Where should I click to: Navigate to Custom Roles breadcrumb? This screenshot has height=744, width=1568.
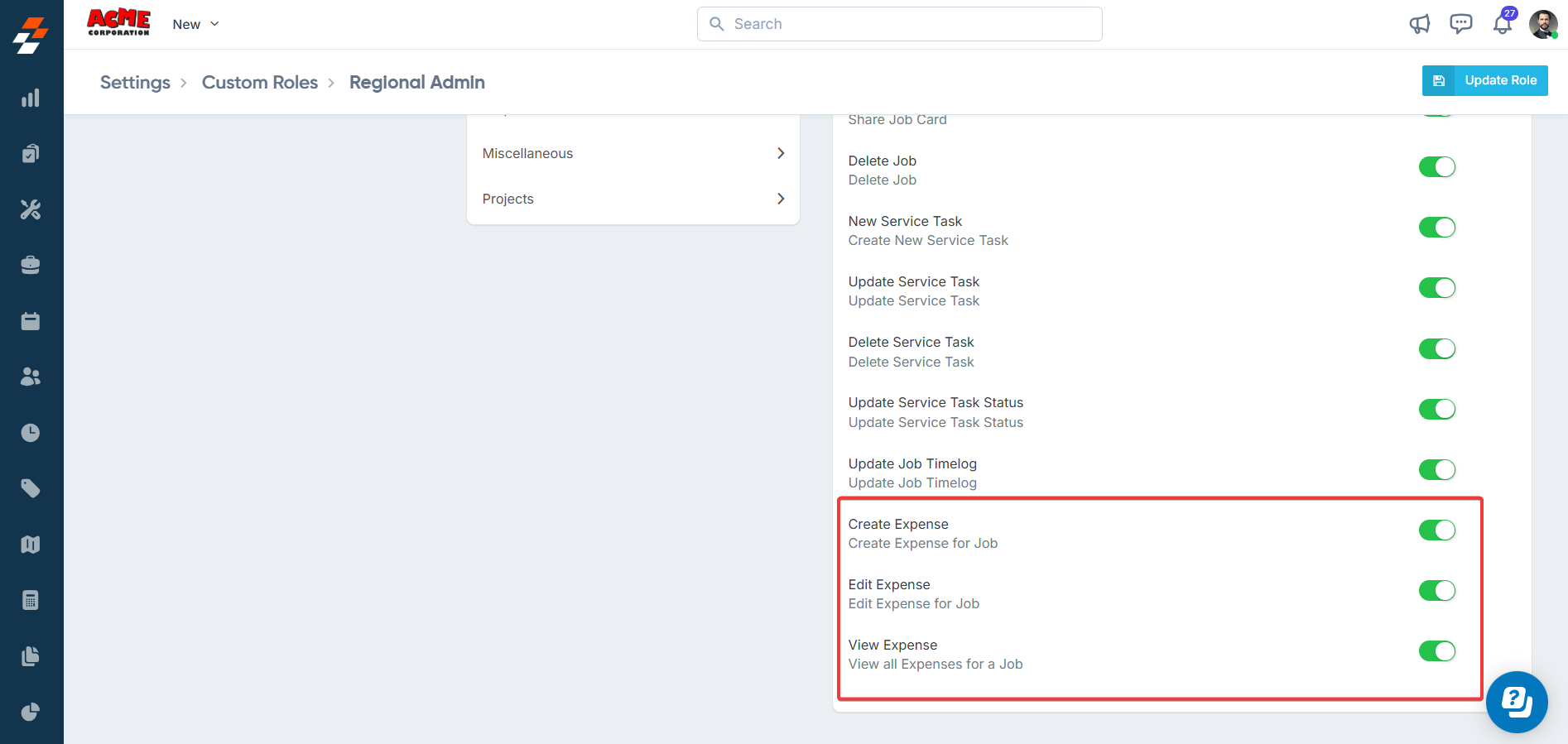[x=260, y=82]
